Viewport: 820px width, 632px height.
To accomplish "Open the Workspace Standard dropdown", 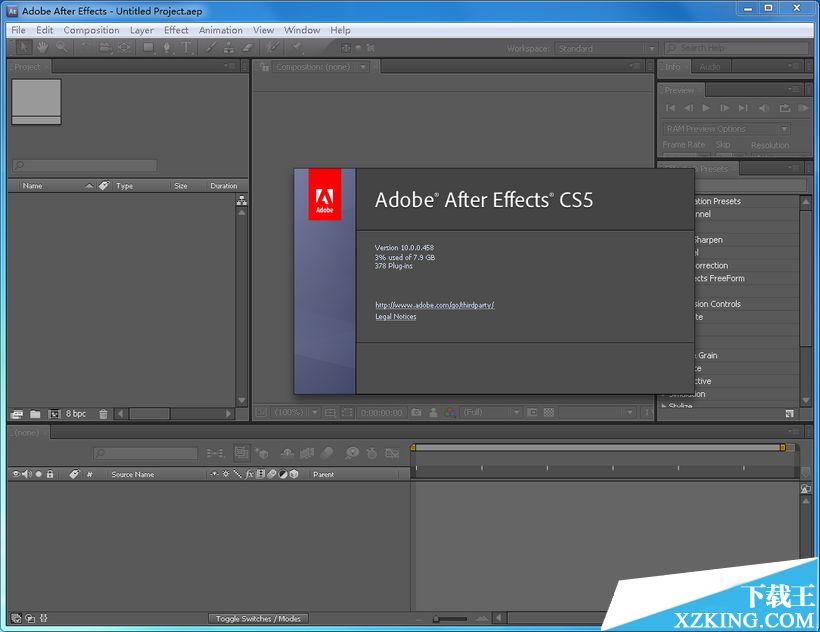I will point(606,48).
